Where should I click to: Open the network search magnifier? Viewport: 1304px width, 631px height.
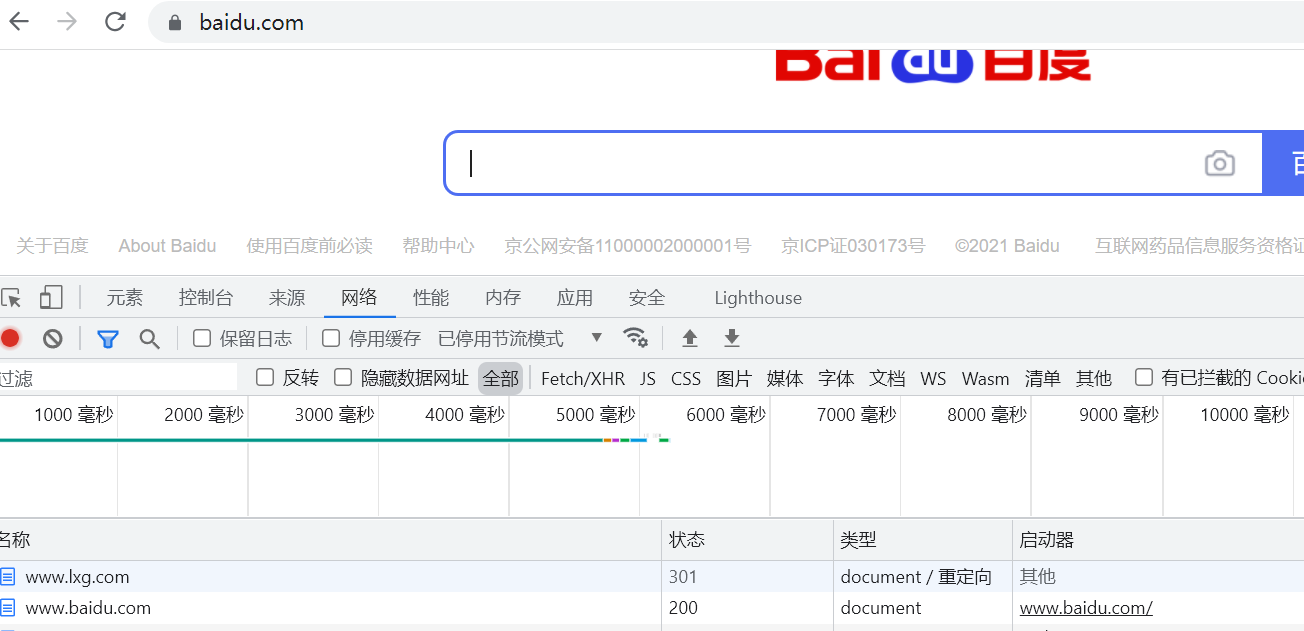(x=150, y=339)
